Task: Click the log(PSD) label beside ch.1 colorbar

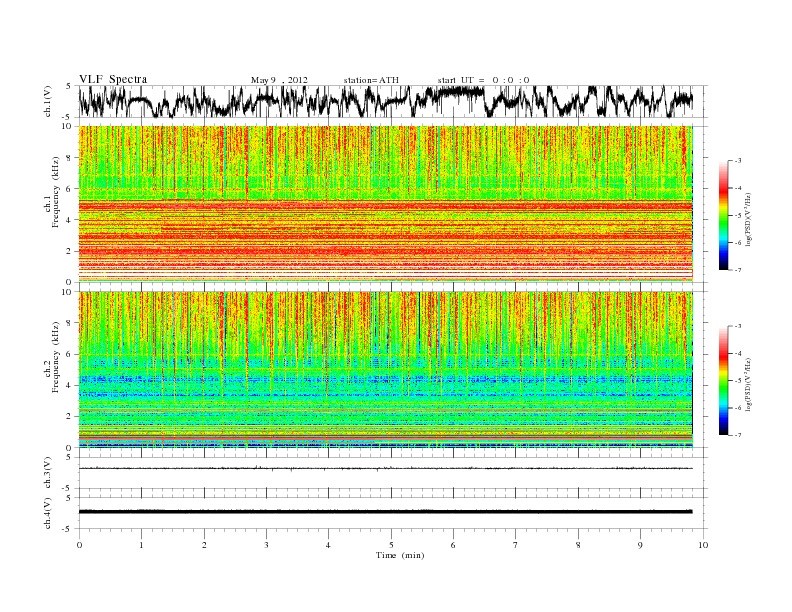Action: [x=749, y=219]
